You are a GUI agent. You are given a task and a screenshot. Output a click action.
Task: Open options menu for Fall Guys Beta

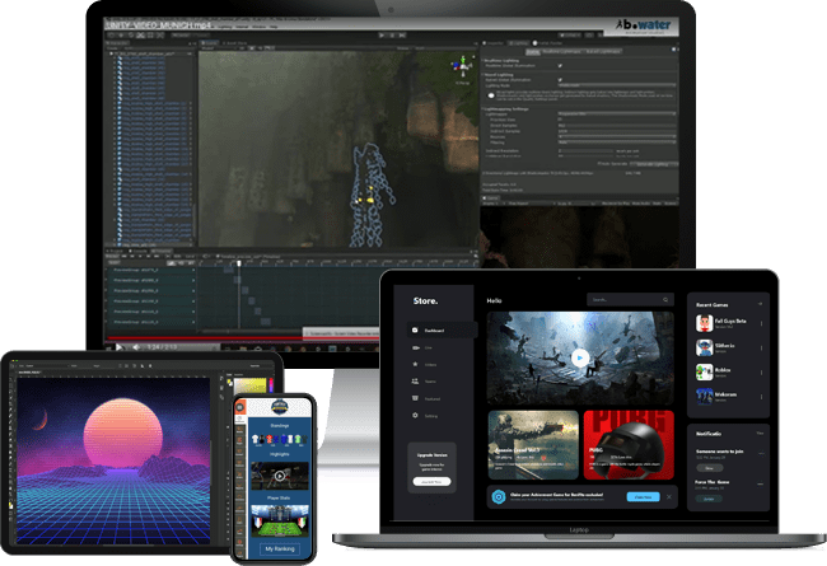coord(761,323)
